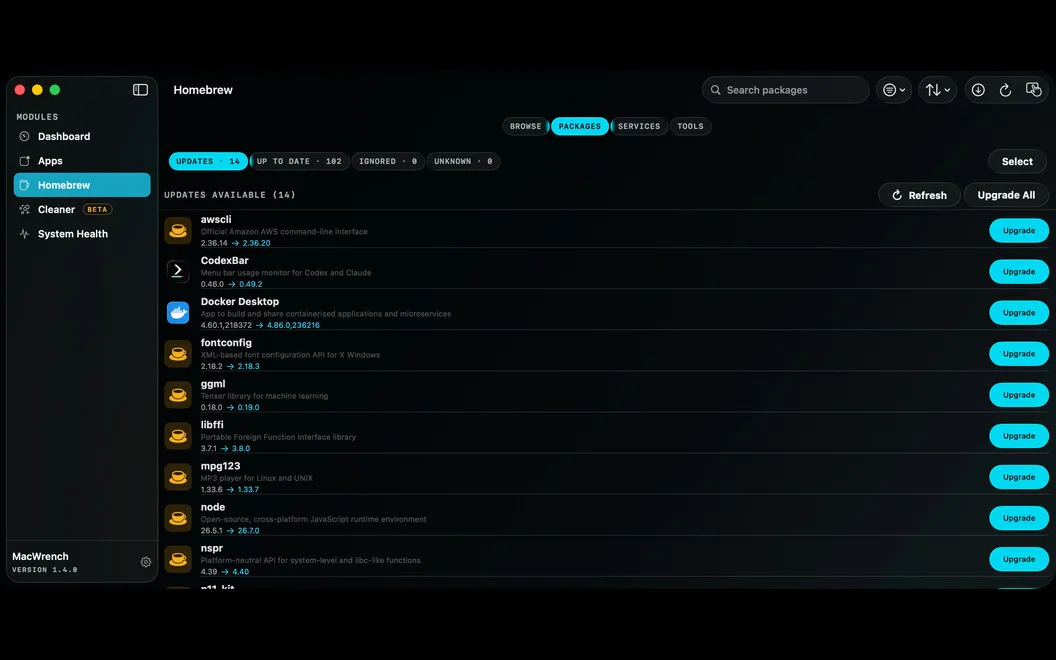Upgrade the CodexBar package
The height and width of the screenshot is (660, 1056).
tap(1019, 271)
